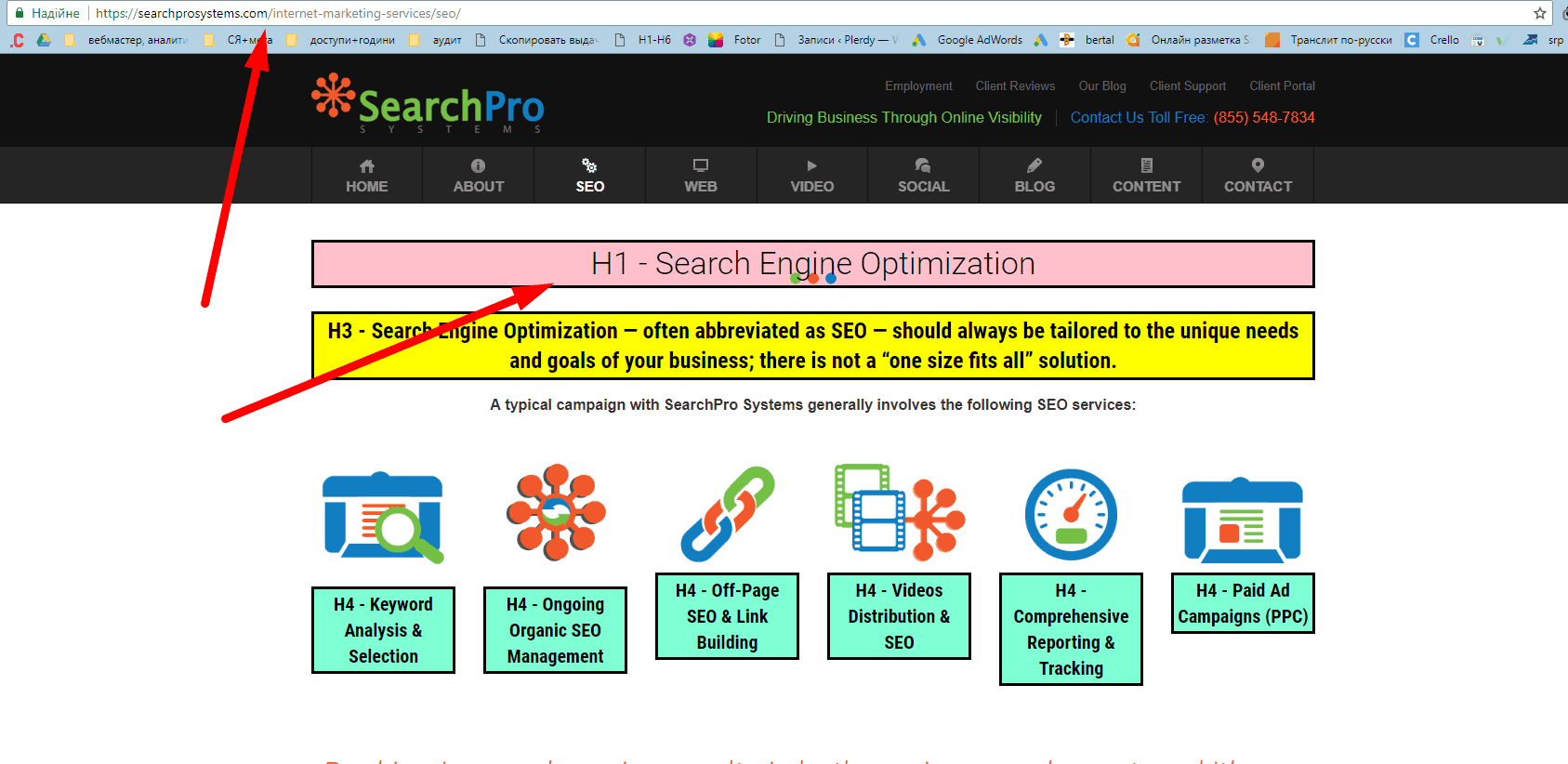1568x764 pixels.
Task: Click the SearchPro Systems logo
Action: tap(428, 103)
